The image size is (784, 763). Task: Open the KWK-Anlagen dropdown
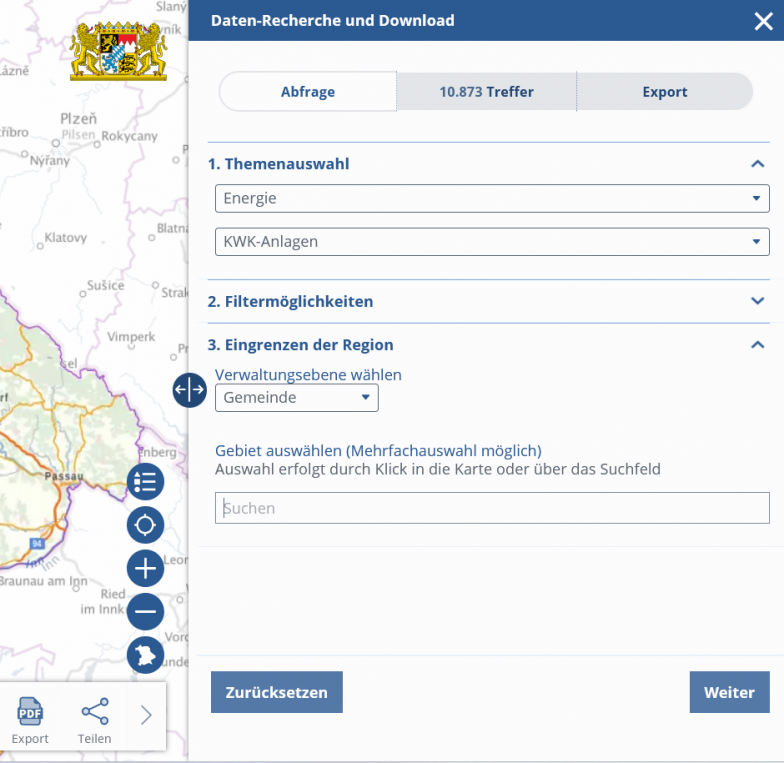(x=492, y=241)
